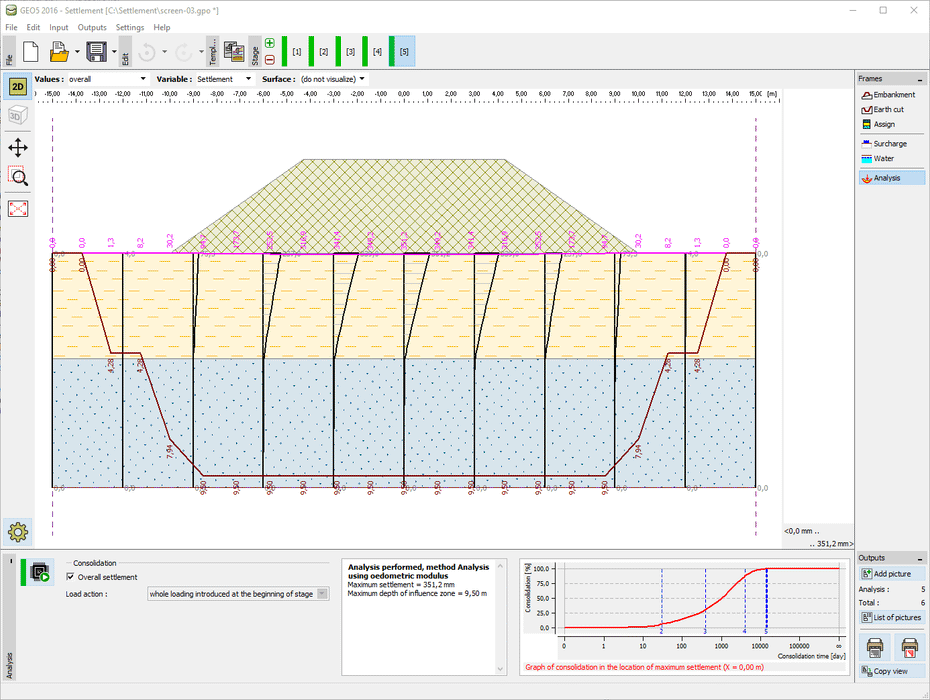Viewport: 930px width, 700px height.
Task: Open the Surface visualization dropdown
Action: 333,79
